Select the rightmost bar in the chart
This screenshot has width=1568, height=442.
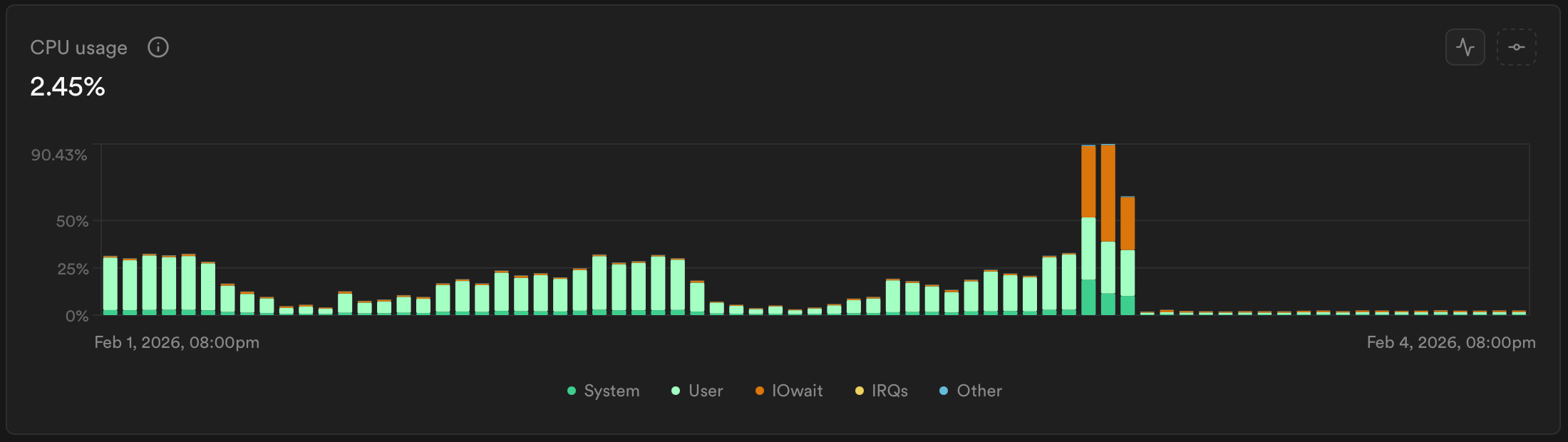point(1519,313)
